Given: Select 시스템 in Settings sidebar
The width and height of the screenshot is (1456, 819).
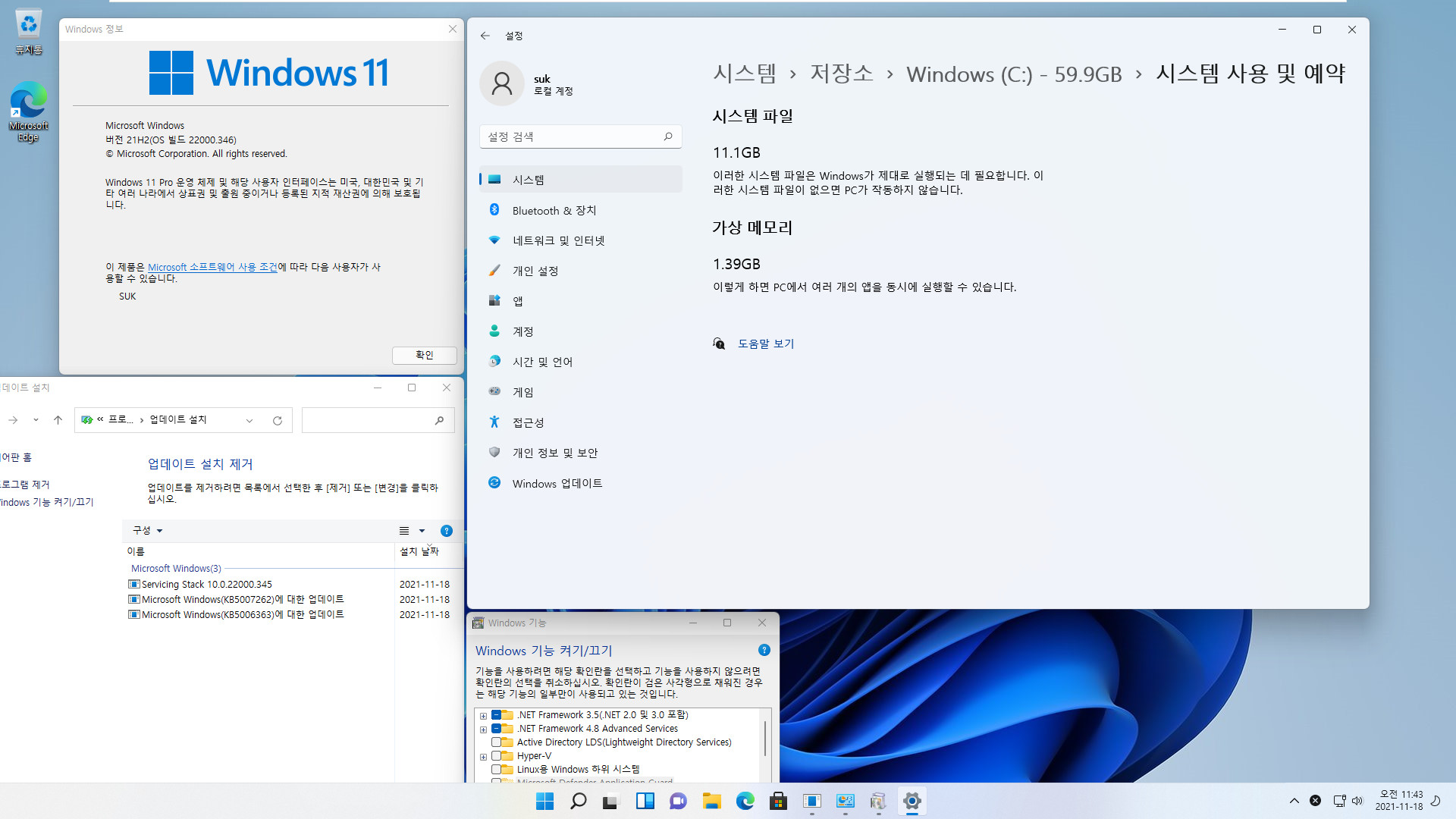Looking at the screenshot, I should pyautogui.click(x=581, y=180).
